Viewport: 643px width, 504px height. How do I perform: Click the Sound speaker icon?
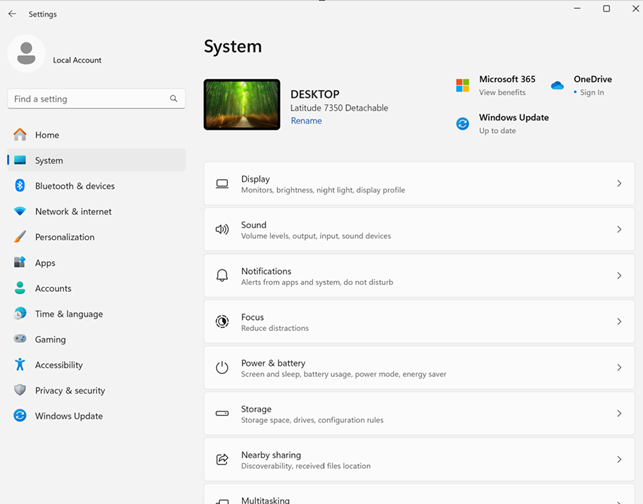[222, 229]
